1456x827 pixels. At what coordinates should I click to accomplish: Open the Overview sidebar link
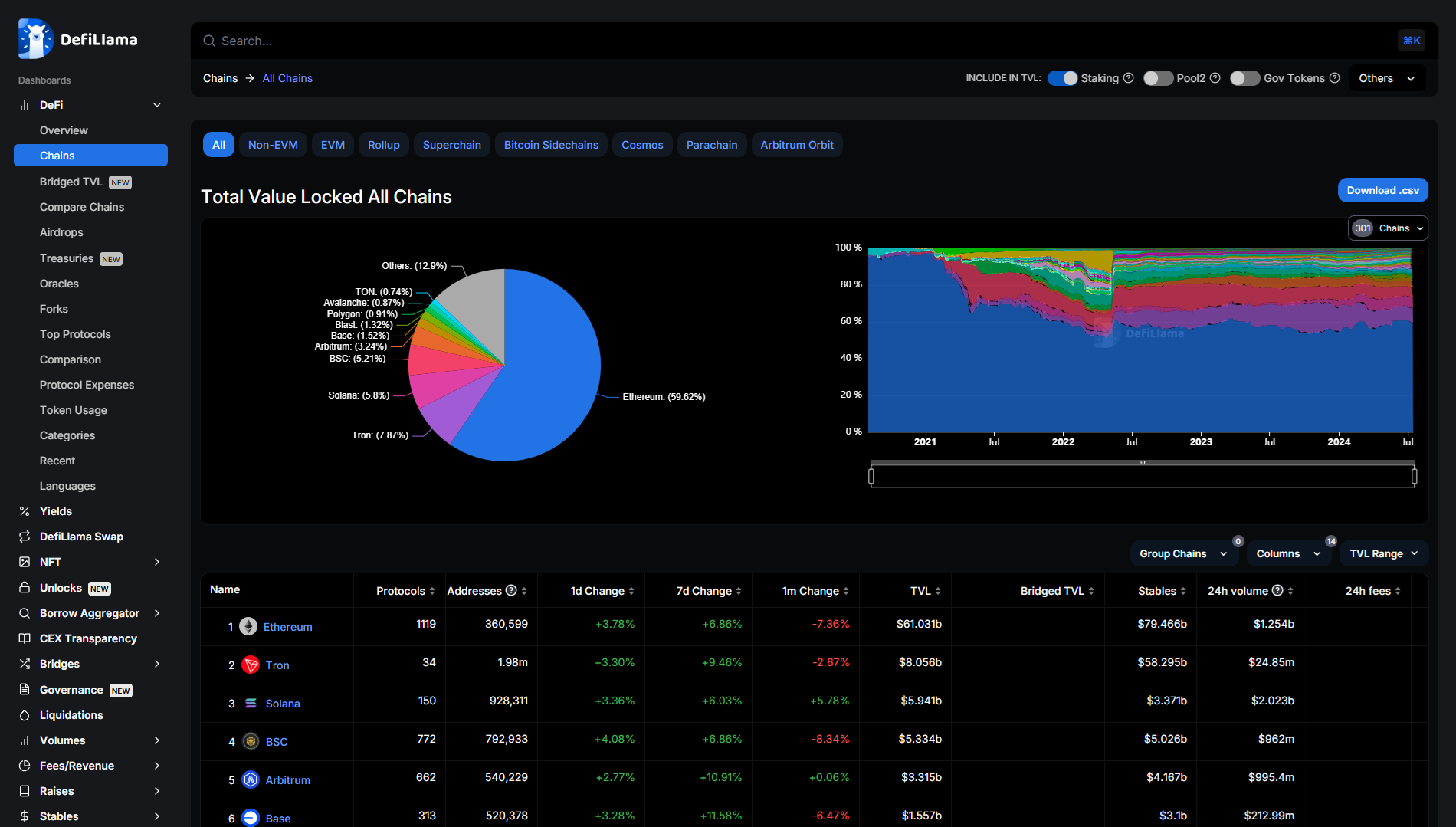pyautogui.click(x=64, y=130)
